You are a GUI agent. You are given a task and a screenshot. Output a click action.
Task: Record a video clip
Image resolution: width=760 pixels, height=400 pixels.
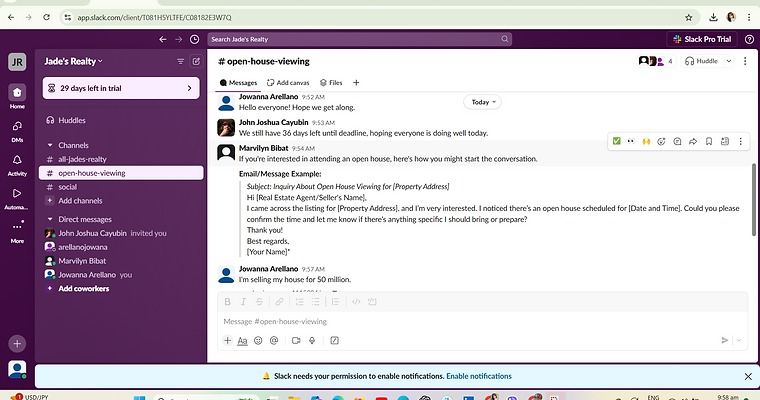coord(296,340)
